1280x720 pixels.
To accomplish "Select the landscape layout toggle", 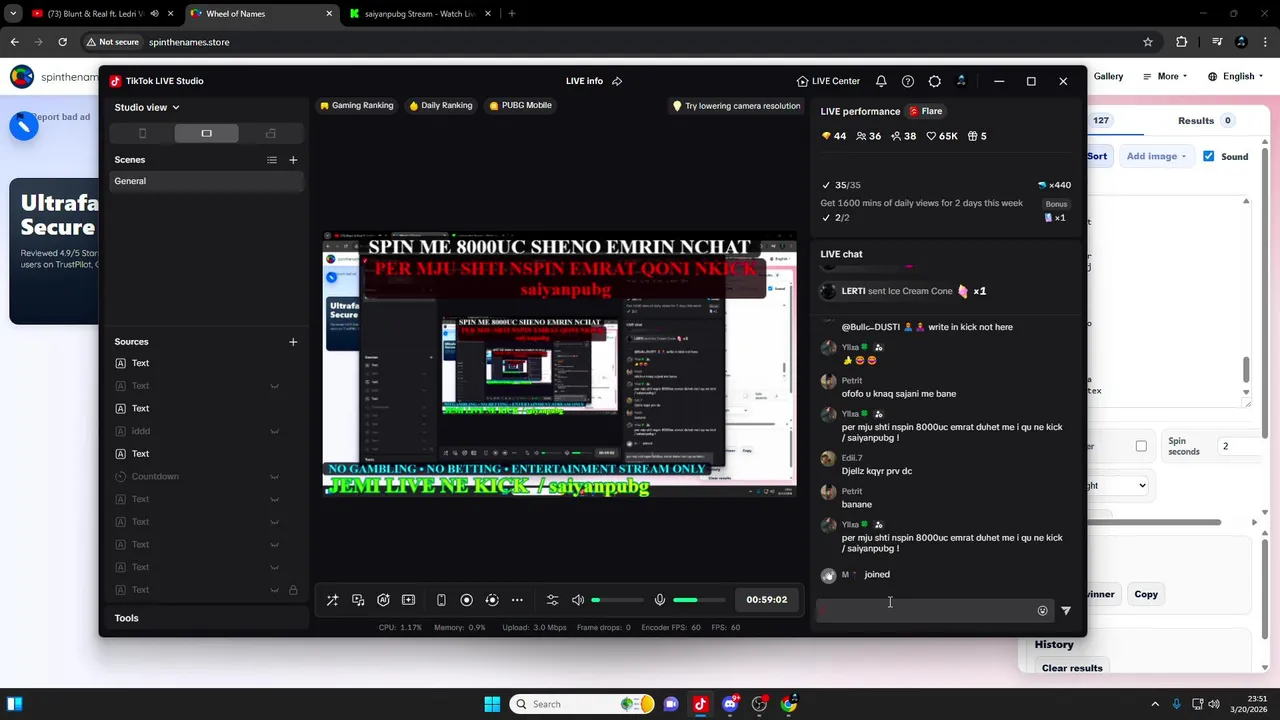I will (x=206, y=133).
